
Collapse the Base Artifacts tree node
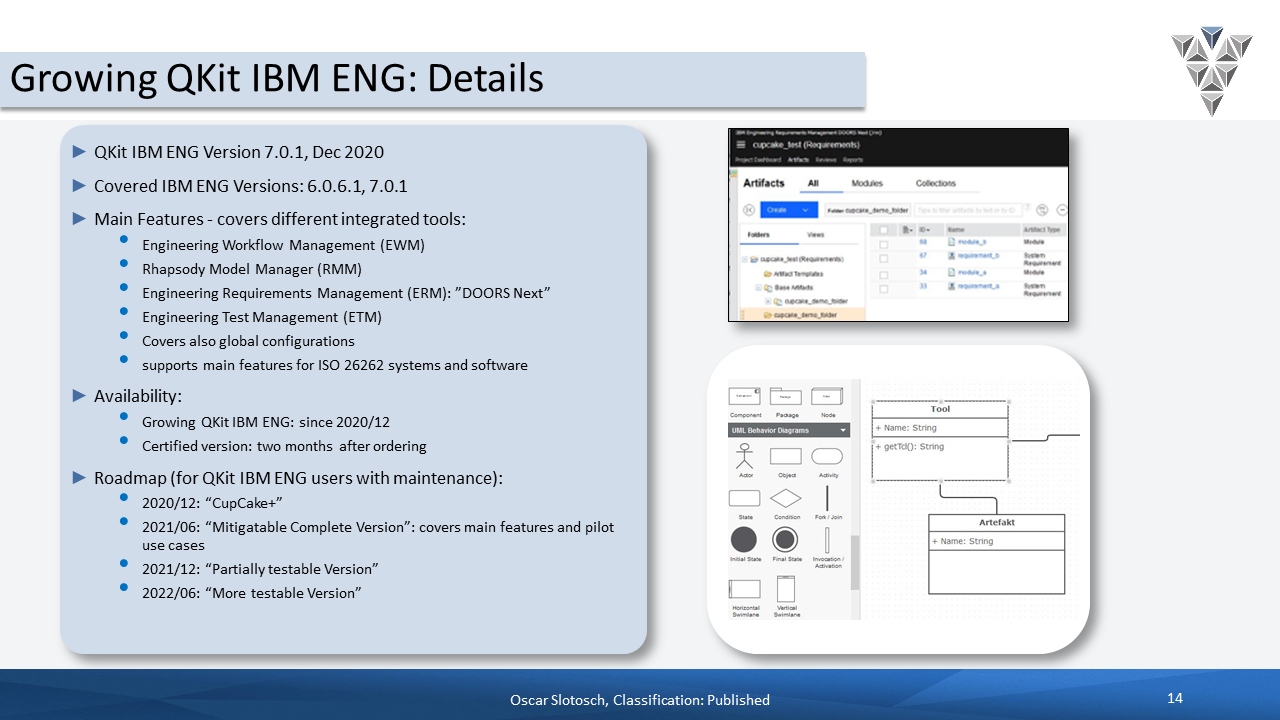coord(758,287)
